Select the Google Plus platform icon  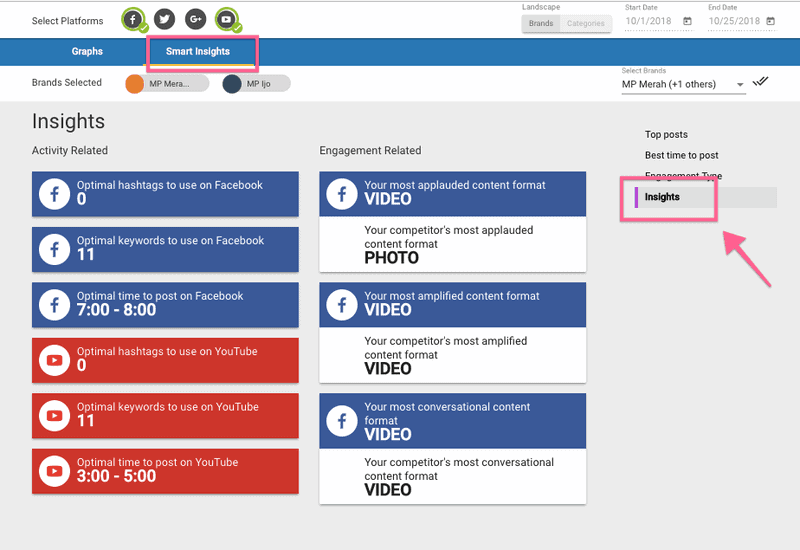pyautogui.click(x=196, y=19)
